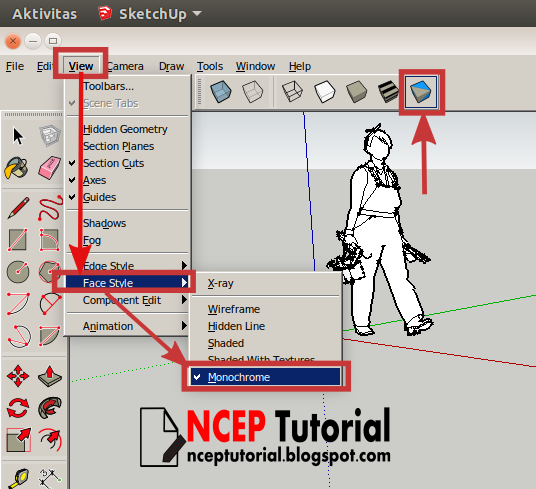Pick the Rotated Rectangle tool
This screenshot has width=536, height=489.
tap(50, 240)
